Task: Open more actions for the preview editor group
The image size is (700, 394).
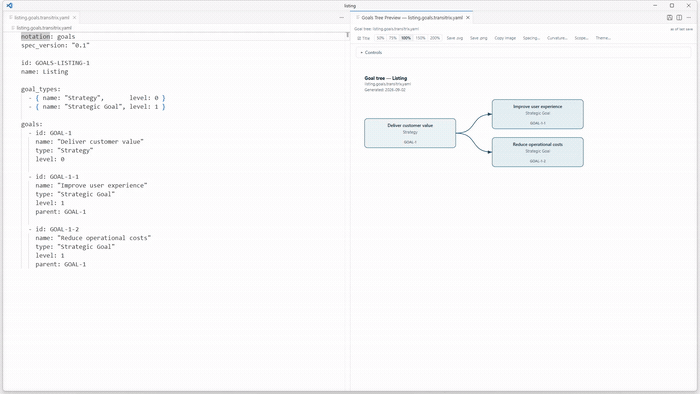Action: tap(689, 18)
